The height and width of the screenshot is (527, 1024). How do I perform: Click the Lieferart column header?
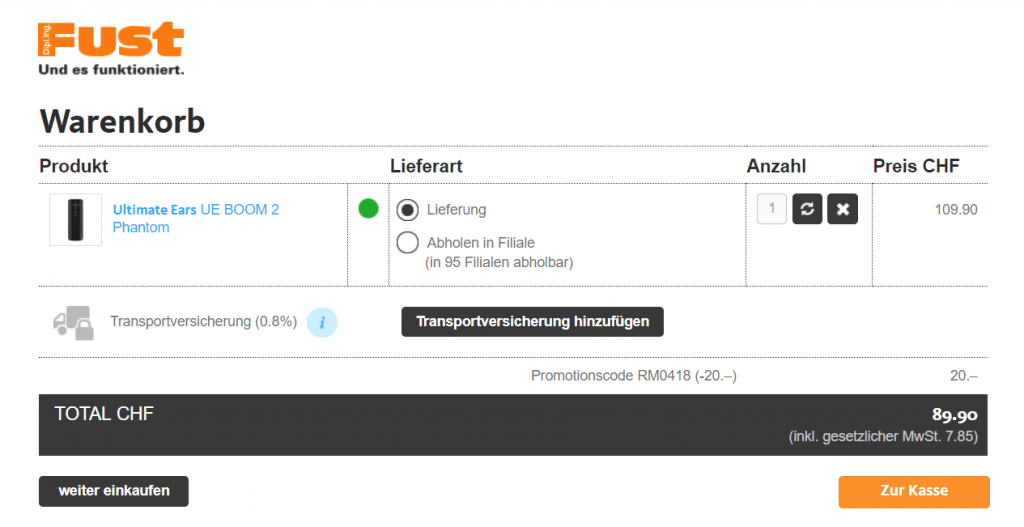[x=426, y=166]
